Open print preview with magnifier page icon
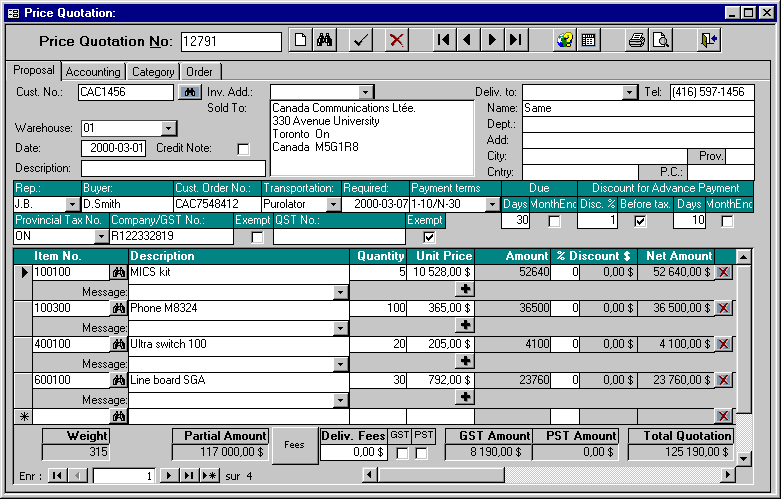The height and width of the screenshot is (499, 781). coord(660,41)
